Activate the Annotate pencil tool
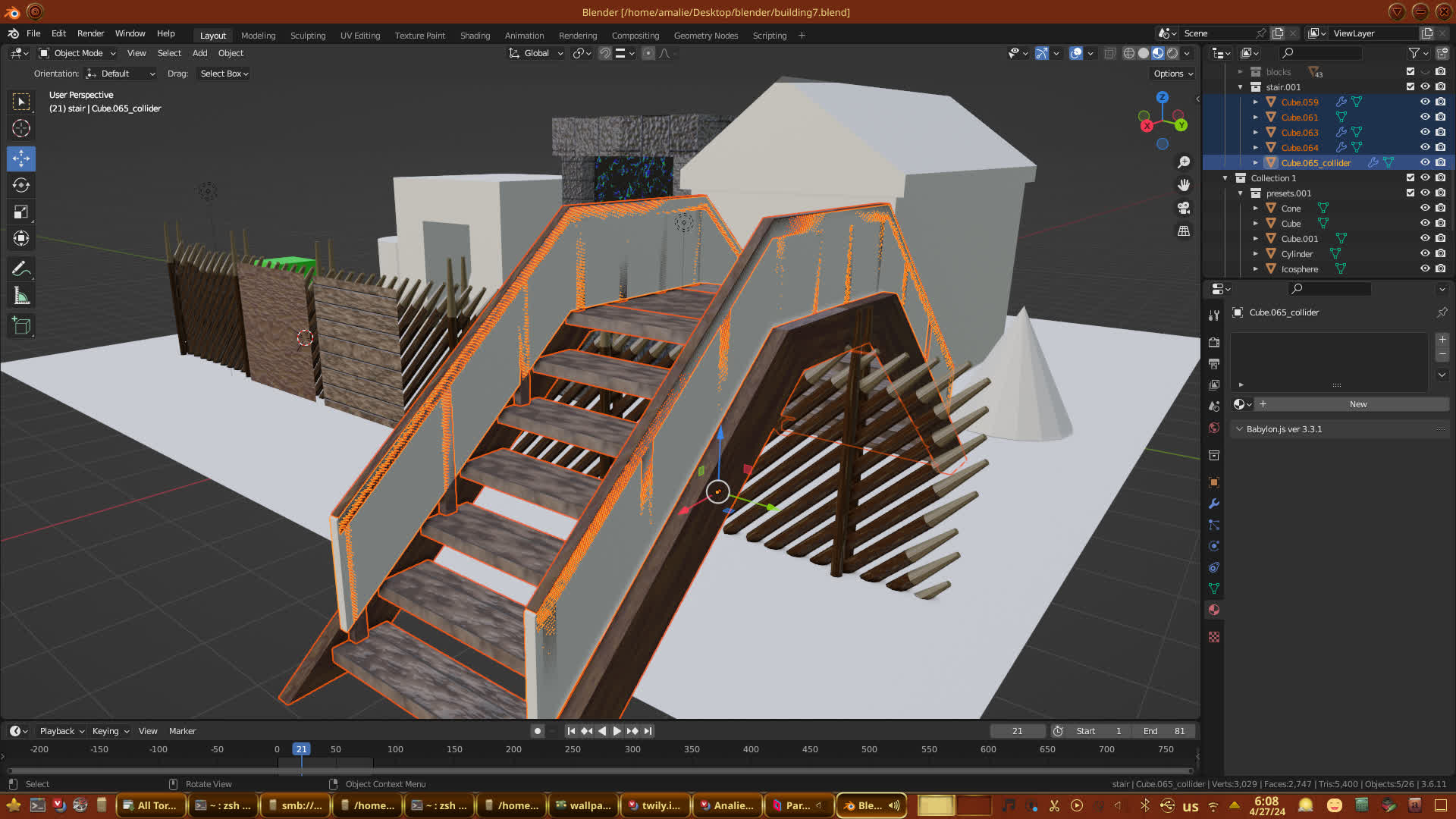 click(21, 269)
